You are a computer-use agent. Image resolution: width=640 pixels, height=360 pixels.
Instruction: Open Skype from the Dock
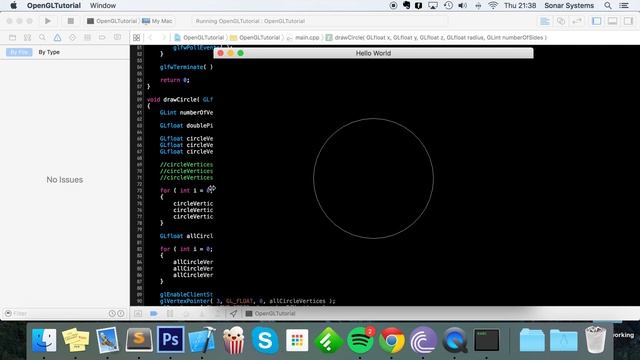(x=265, y=340)
